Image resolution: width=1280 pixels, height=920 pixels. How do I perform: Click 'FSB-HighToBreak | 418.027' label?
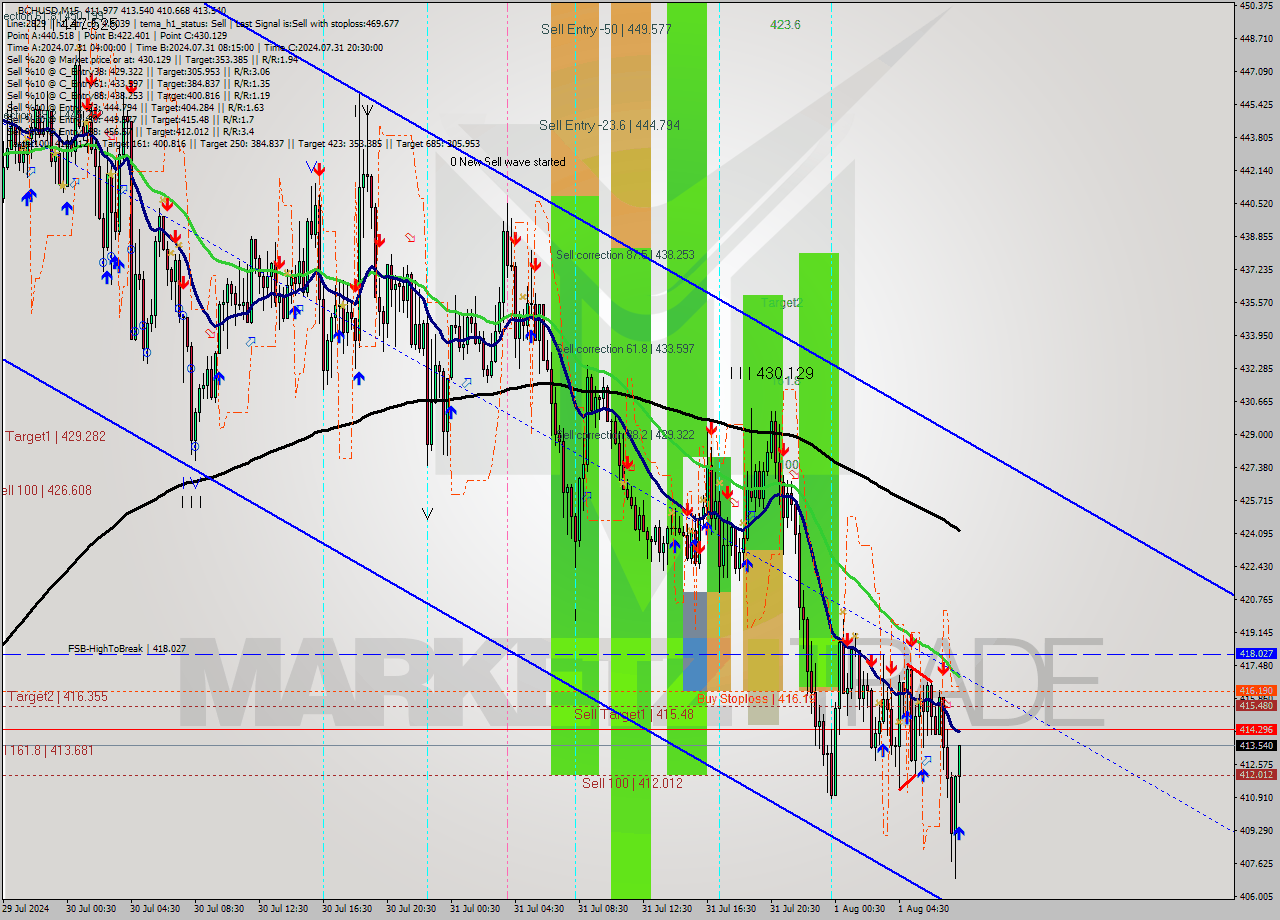tap(127, 649)
